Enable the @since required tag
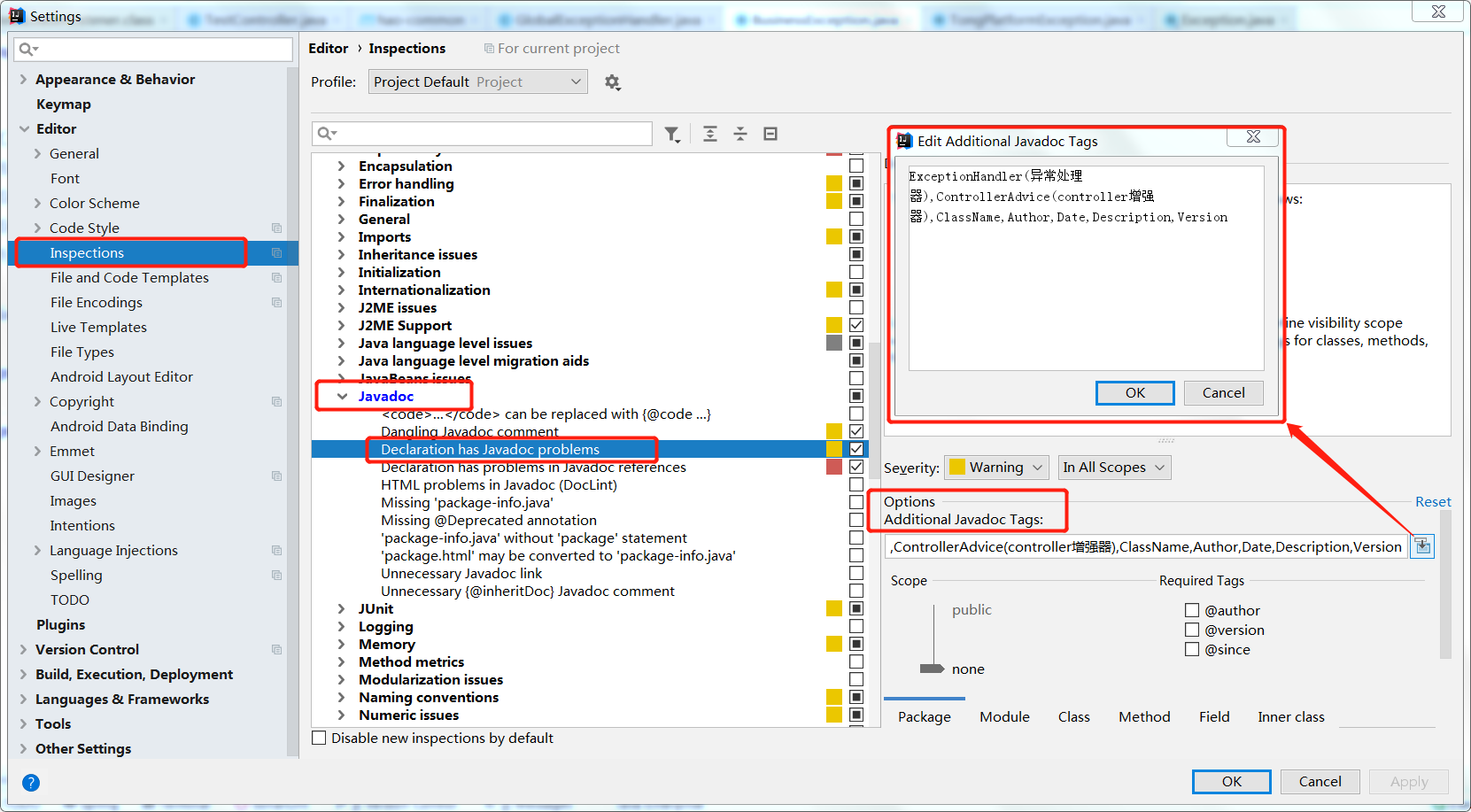 pyautogui.click(x=1192, y=649)
